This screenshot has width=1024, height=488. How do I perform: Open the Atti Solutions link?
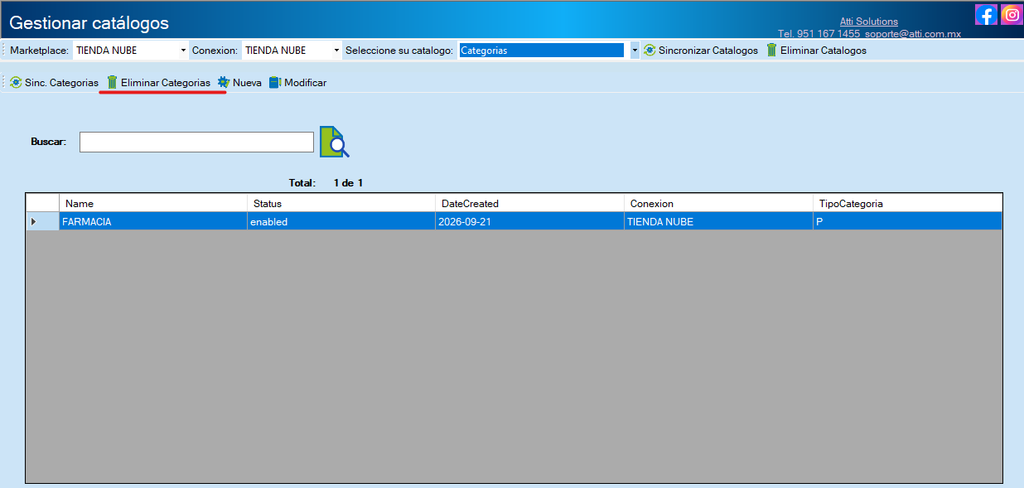[869, 22]
